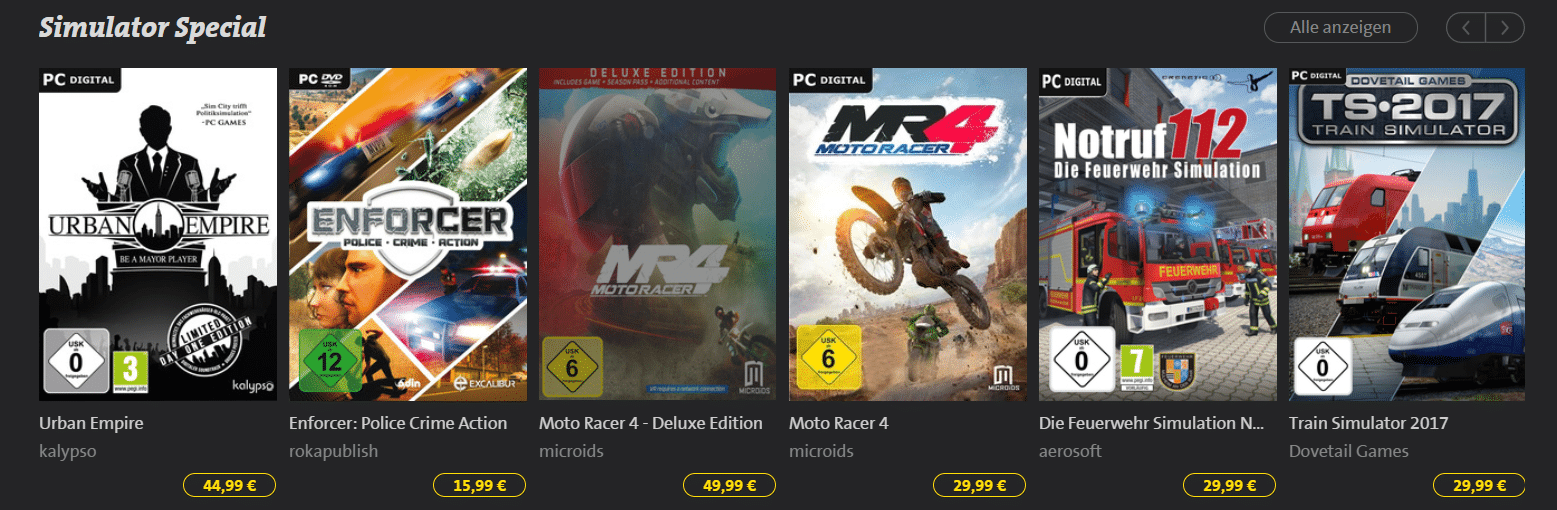Click the 49,99 € price button
Viewport: 1557px width, 510px height.
point(730,486)
